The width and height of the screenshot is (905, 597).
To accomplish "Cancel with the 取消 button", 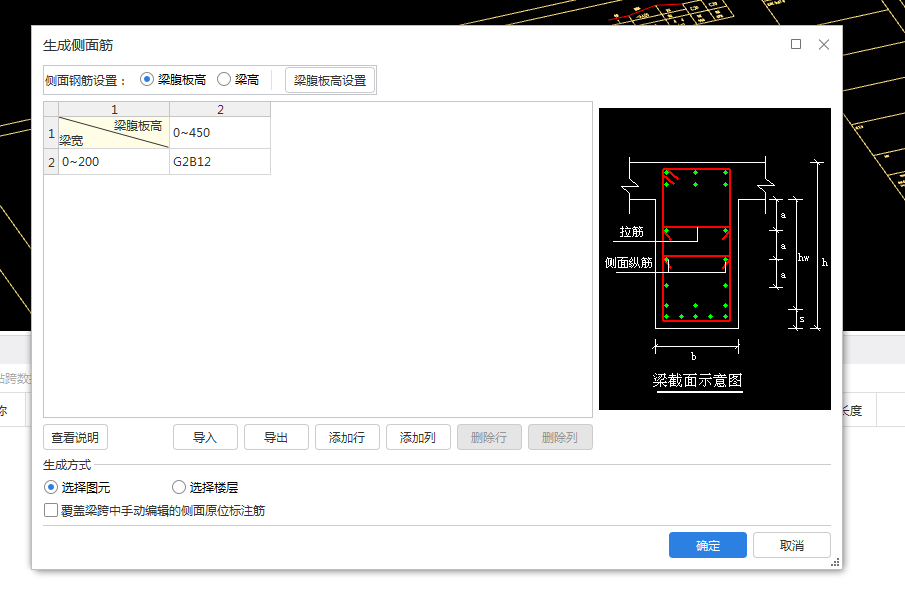I will click(791, 545).
